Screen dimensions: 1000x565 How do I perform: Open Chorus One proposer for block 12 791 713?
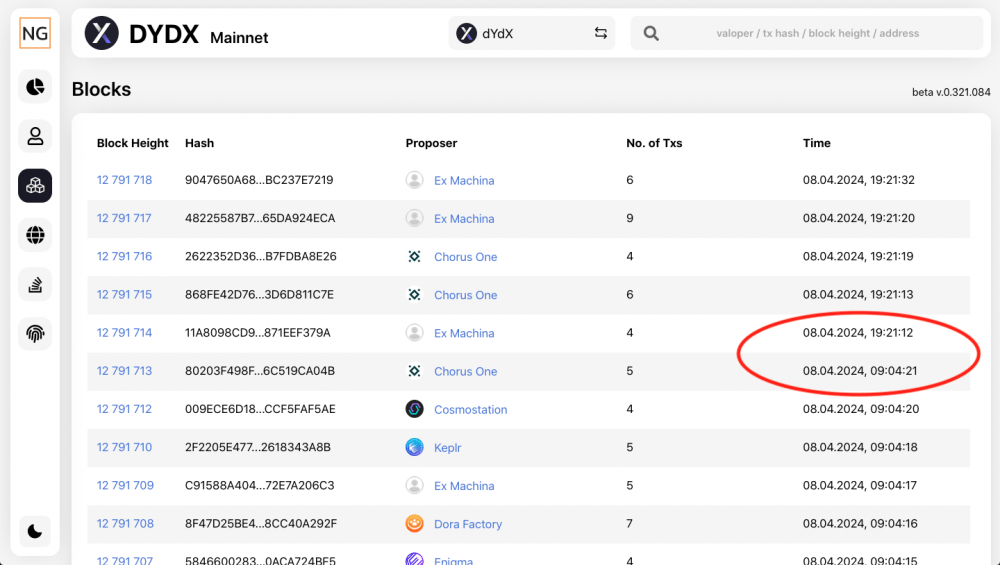click(466, 372)
